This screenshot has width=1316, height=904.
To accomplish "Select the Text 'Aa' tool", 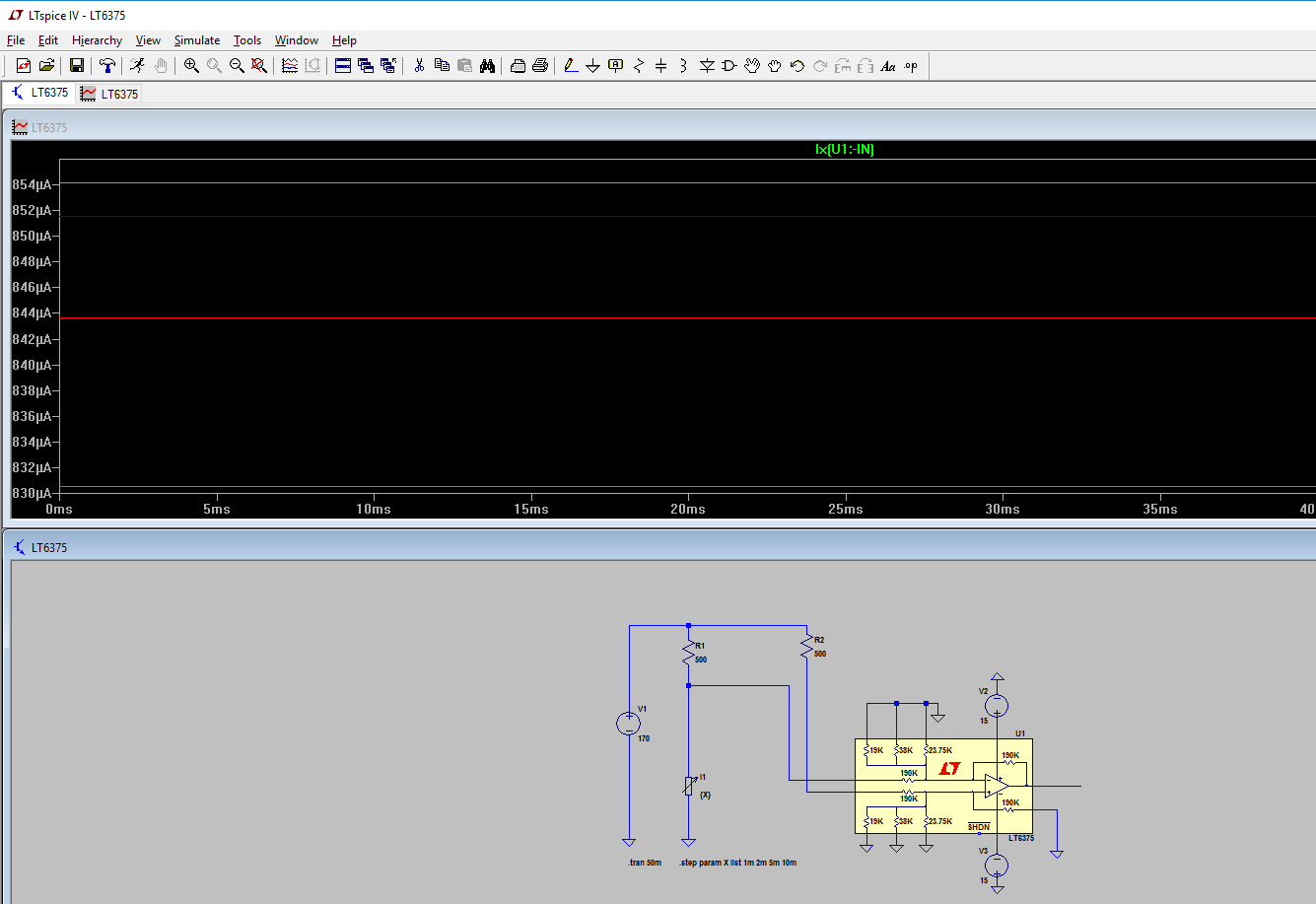I will coord(888,66).
